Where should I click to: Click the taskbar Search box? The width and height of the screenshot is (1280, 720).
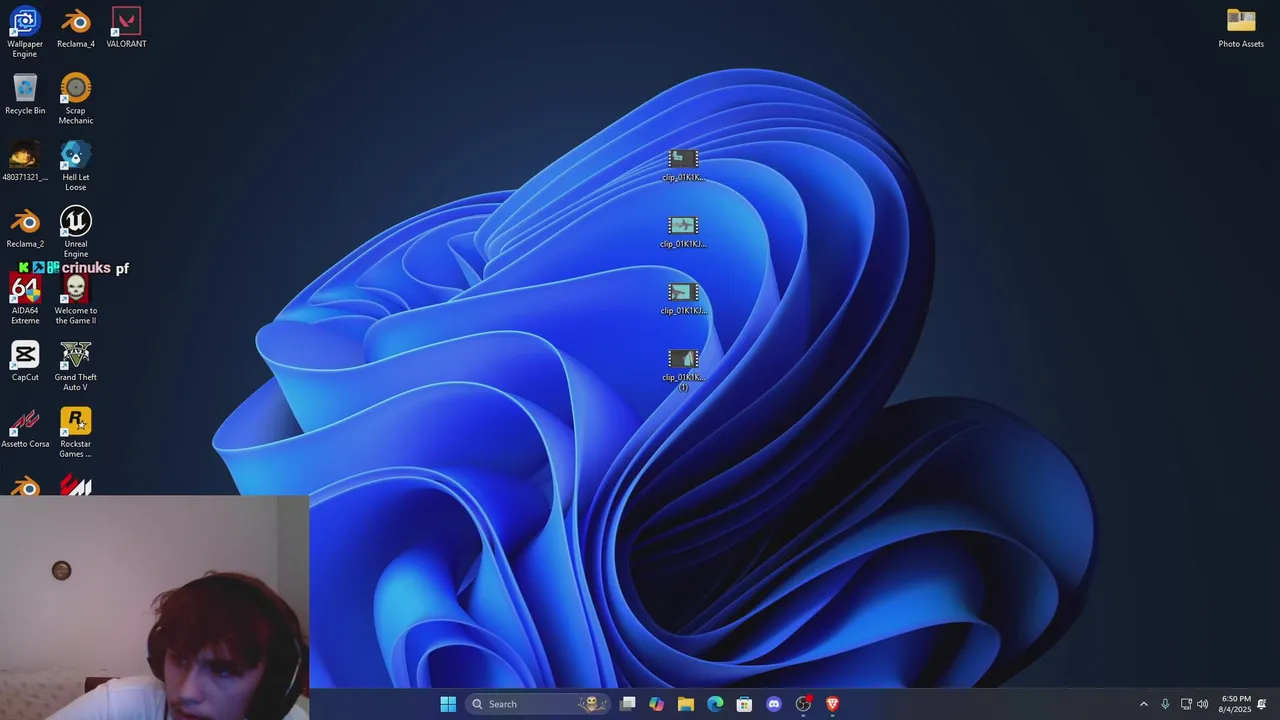(538, 704)
